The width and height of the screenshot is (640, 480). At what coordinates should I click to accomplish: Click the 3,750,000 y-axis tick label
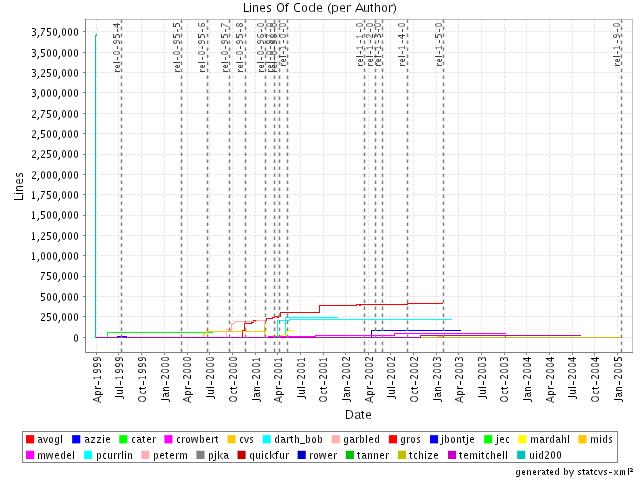pyautogui.click(x=56, y=32)
